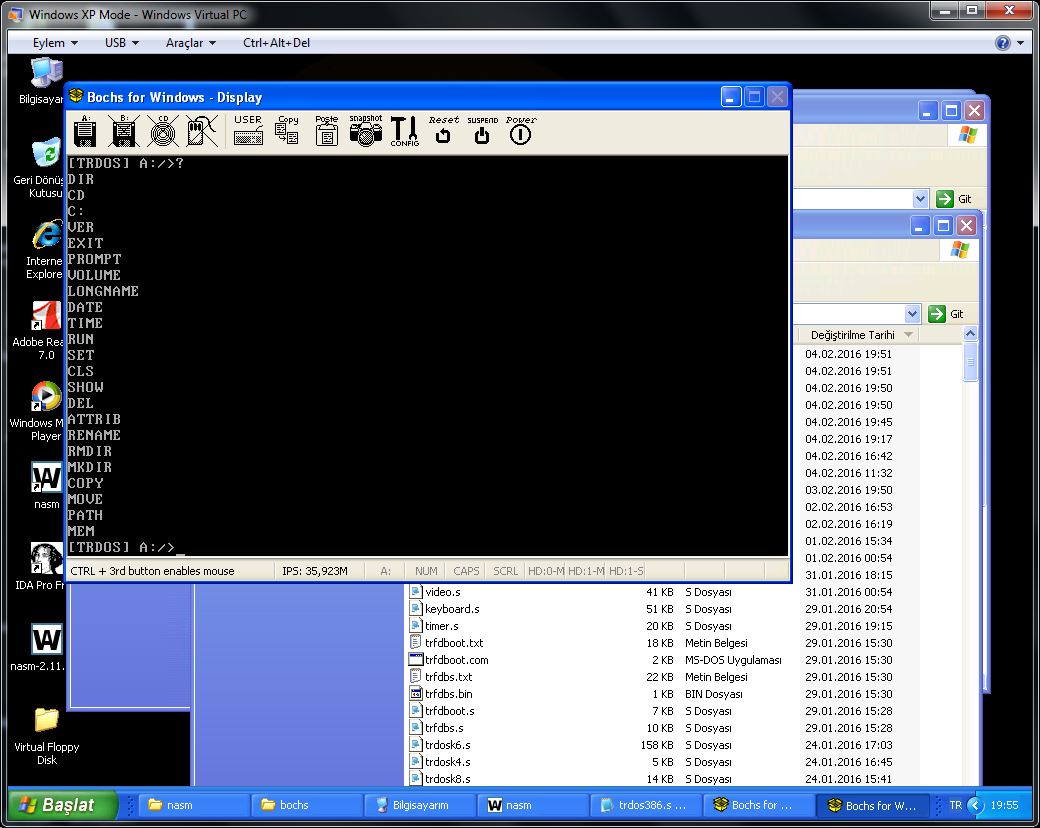Open the Araçlar menu

(190, 42)
